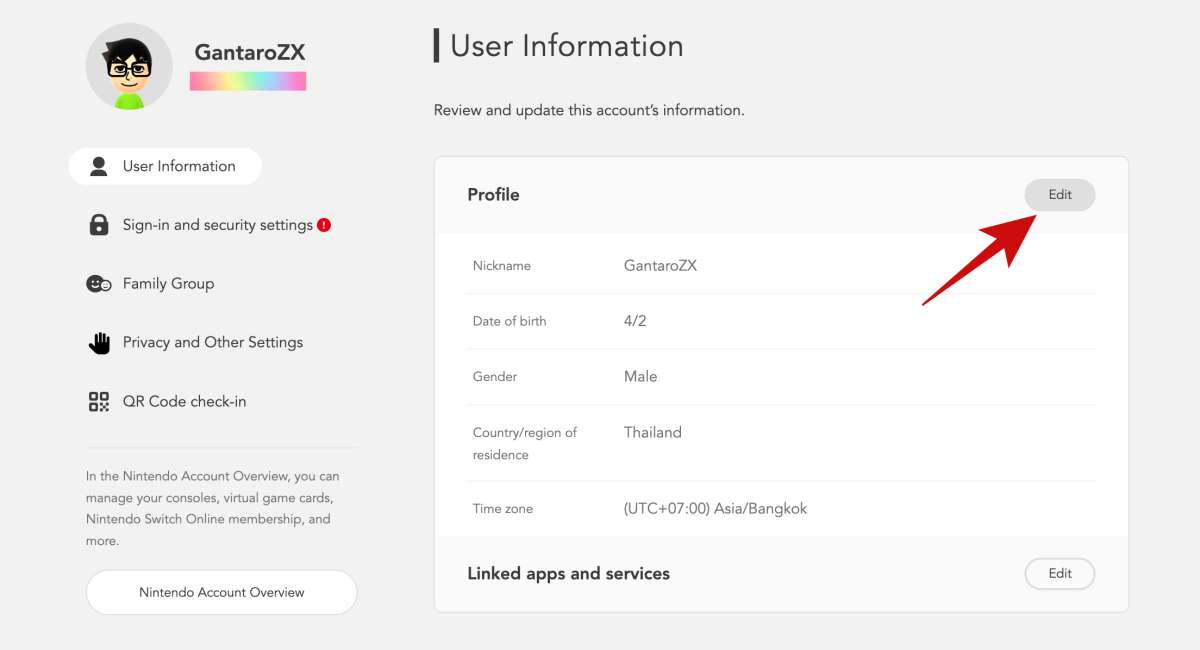Click the red alert badge on security settings
The width and height of the screenshot is (1200, 650).
(x=324, y=225)
